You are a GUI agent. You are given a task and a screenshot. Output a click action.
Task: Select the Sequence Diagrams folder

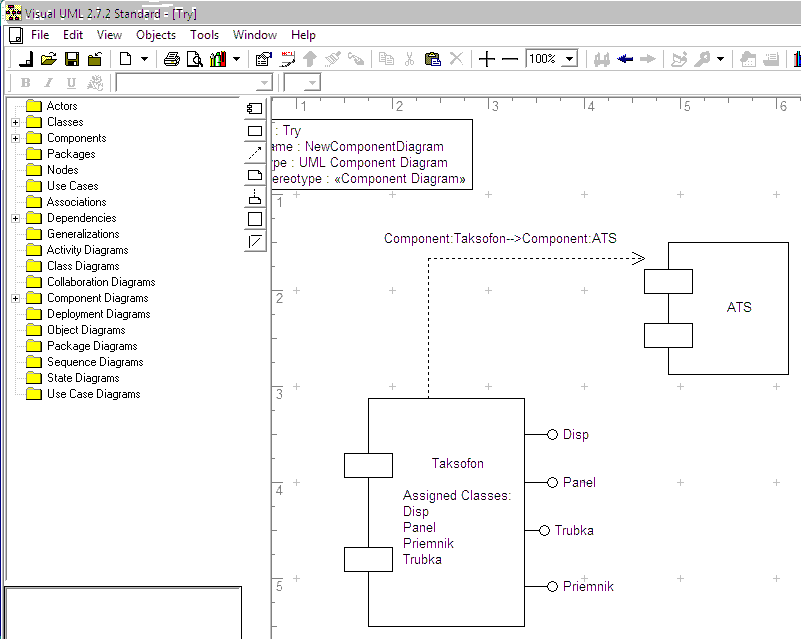pyautogui.click(x=94, y=362)
